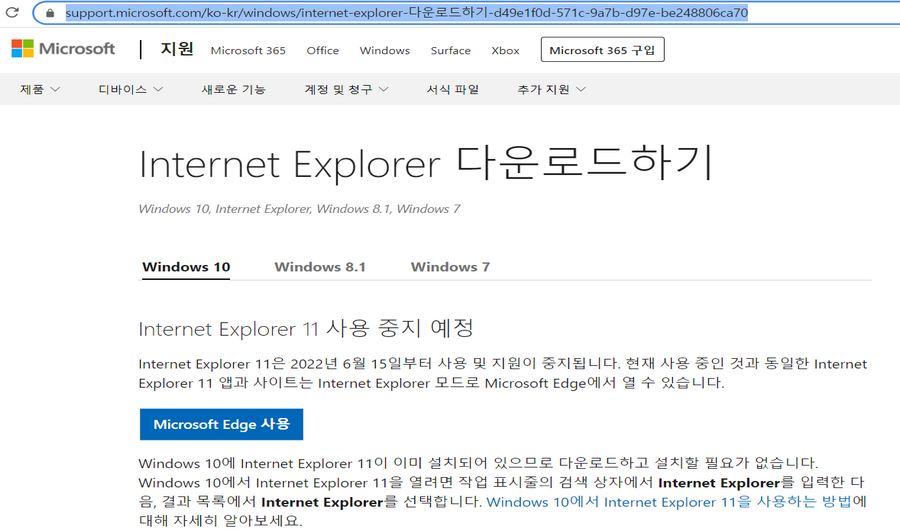Open the Xbox navigation link
The image size is (900, 530).
coord(505,51)
